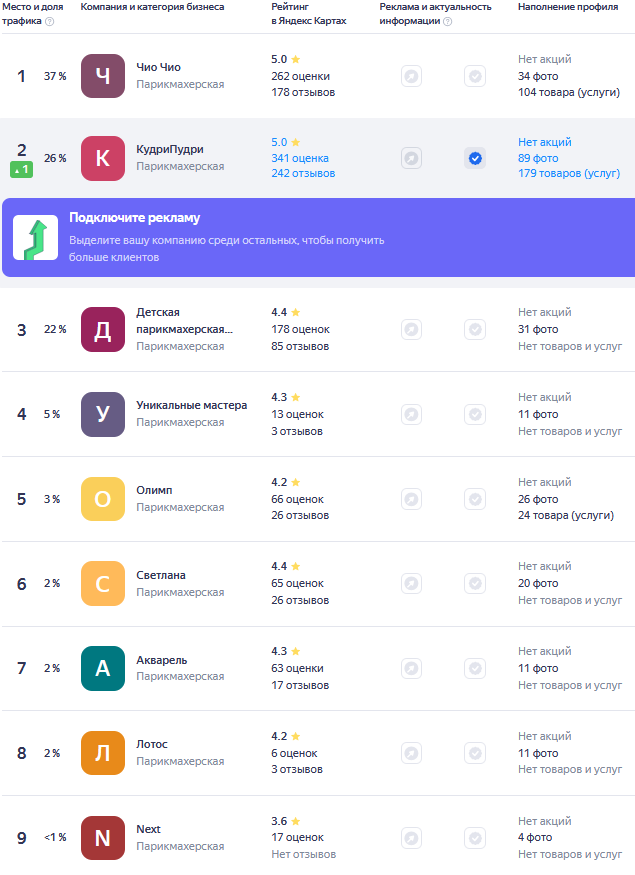Open the 242 отзывов link
This screenshot has height=875, width=635.
[303, 174]
